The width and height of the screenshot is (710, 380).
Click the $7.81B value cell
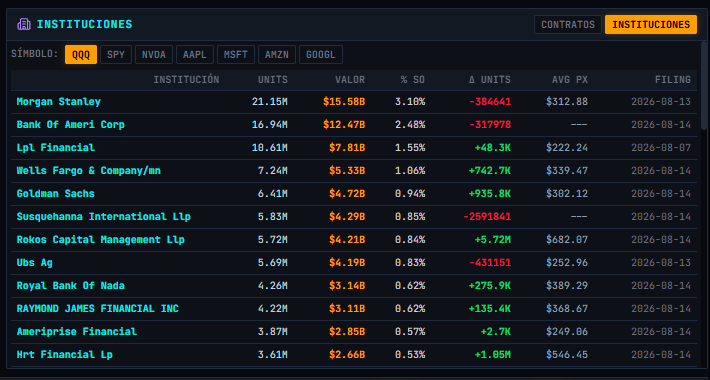pos(347,148)
